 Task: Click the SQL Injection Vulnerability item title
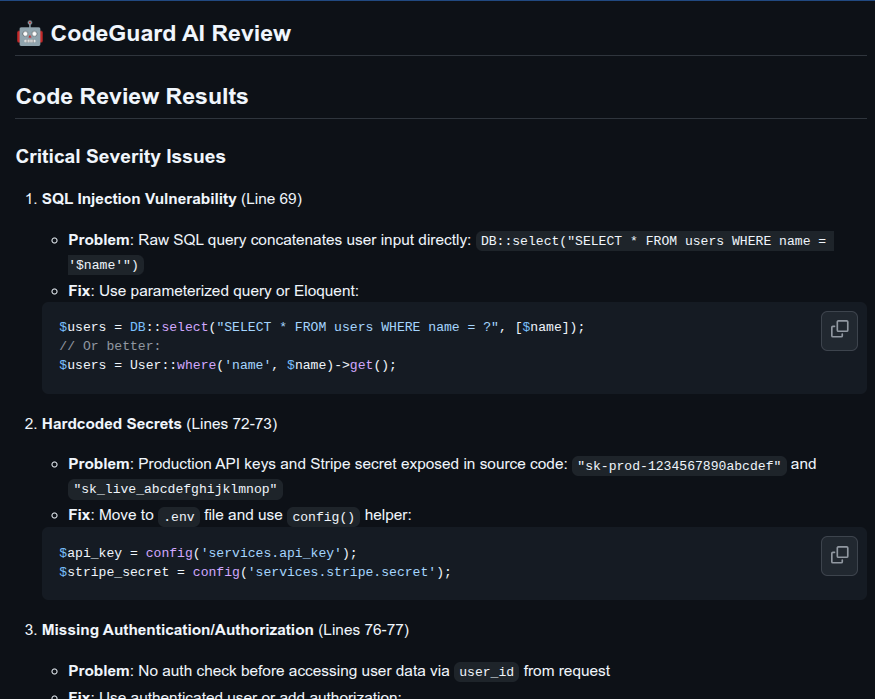click(x=139, y=199)
